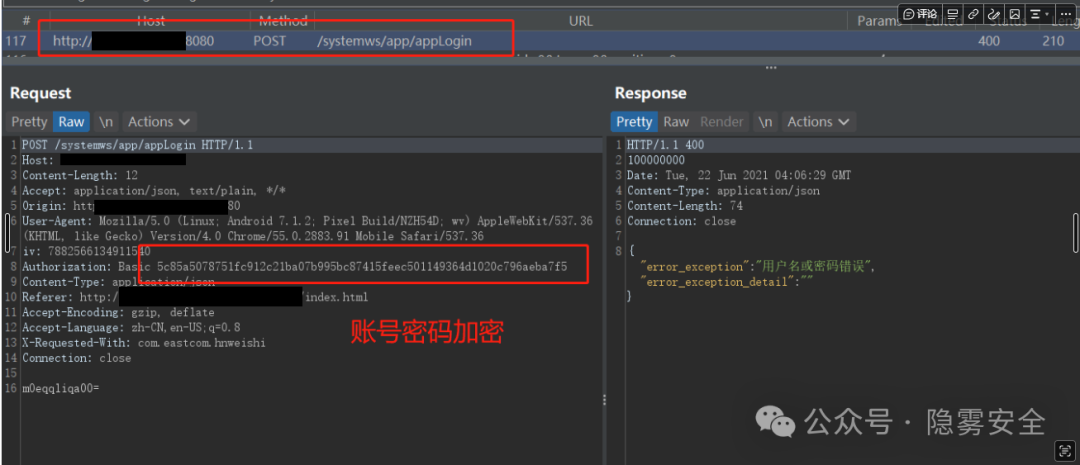This screenshot has height=465, width=1080.
Task: Click length value 210 in row 117
Action: 1052,41
